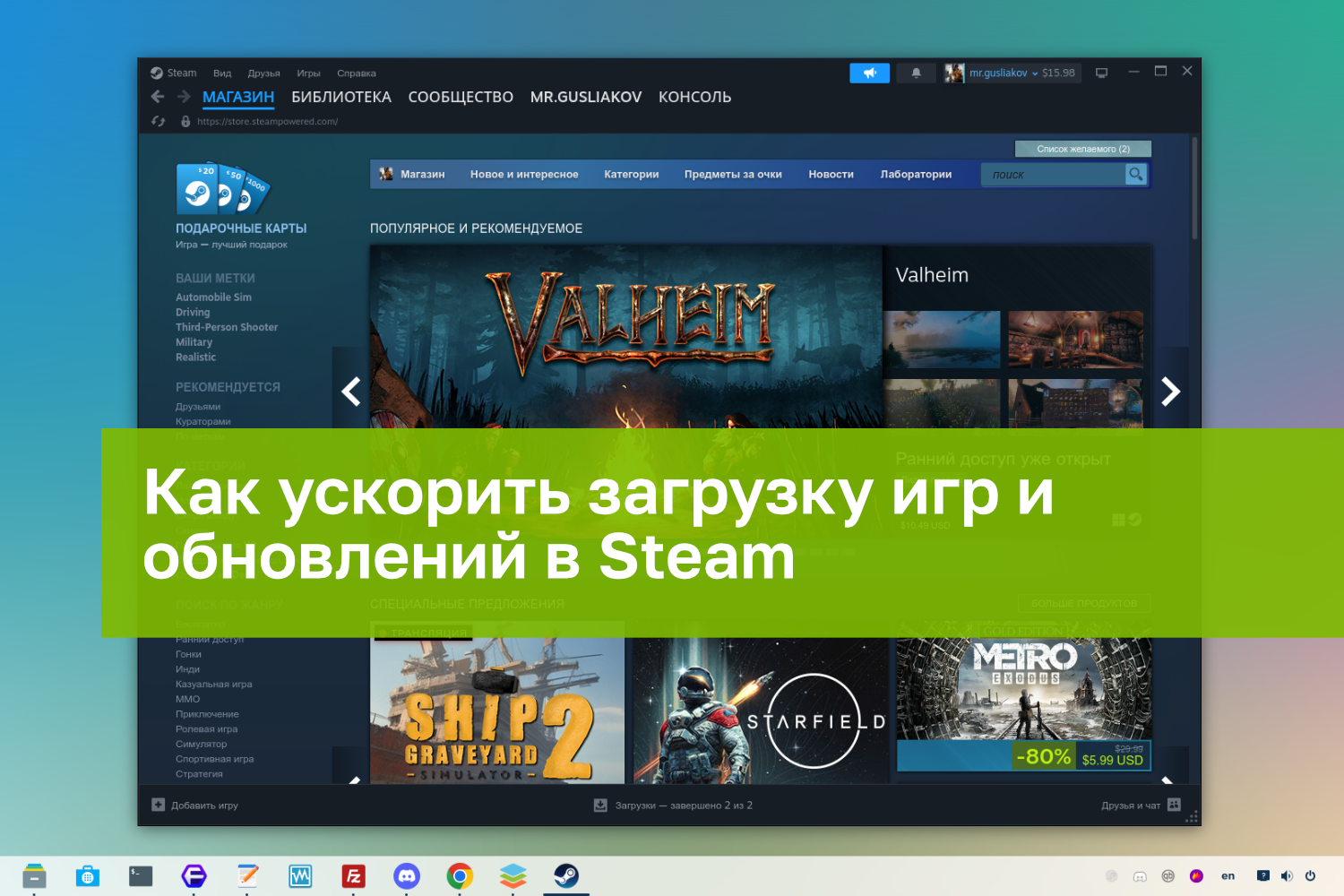Open the Друзья menu
Image resolution: width=1344 pixels, height=896 pixels.
(263, 73)
